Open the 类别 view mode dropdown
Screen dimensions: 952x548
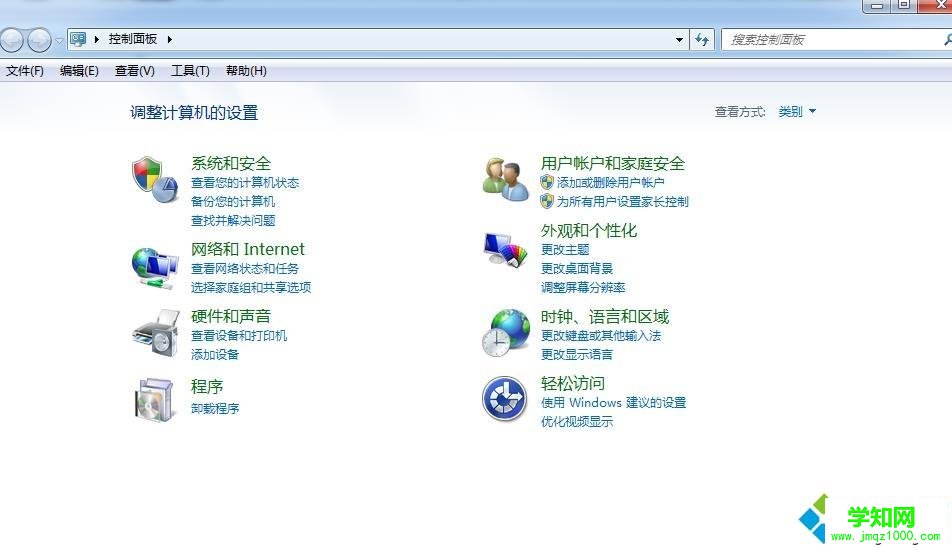coord(797,112)
